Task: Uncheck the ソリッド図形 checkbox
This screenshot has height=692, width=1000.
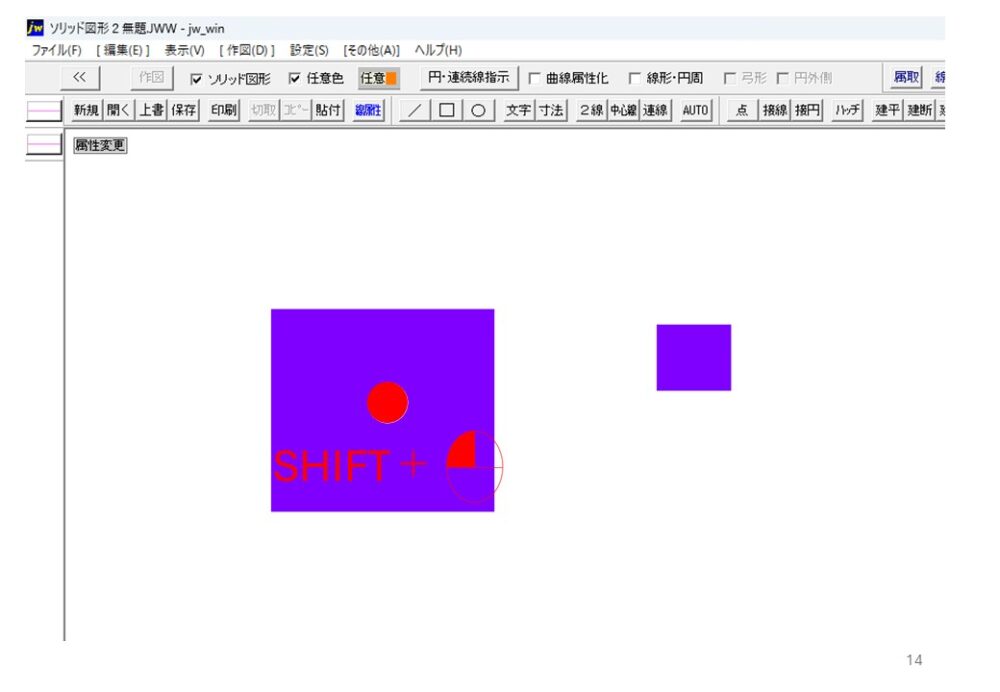Action: pyautogui.click(x=197, y=79)
